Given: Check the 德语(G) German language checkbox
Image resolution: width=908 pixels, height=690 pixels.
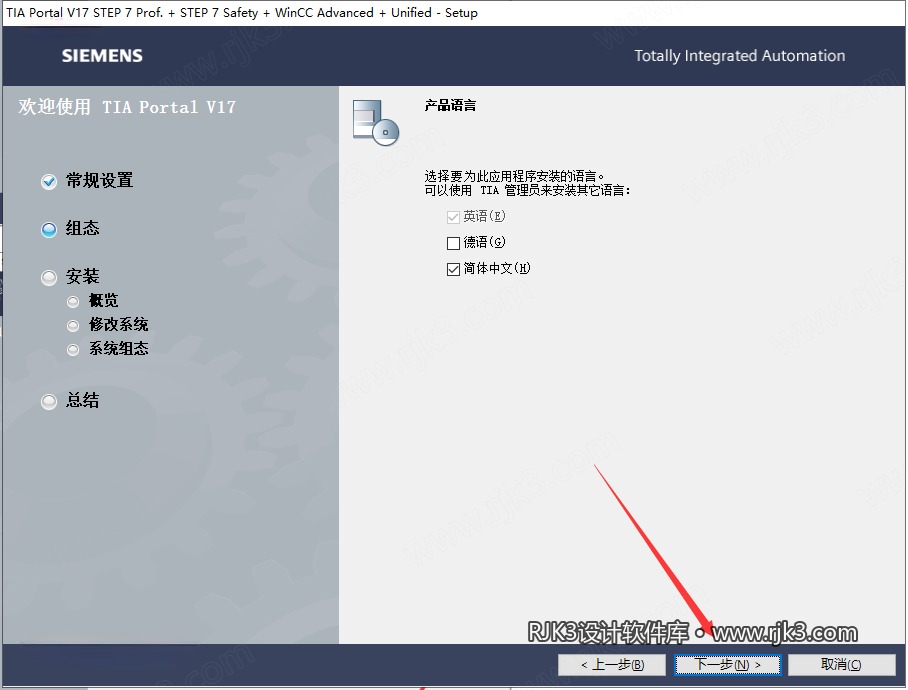Looking at the screenshot, I should coord(453,243).
